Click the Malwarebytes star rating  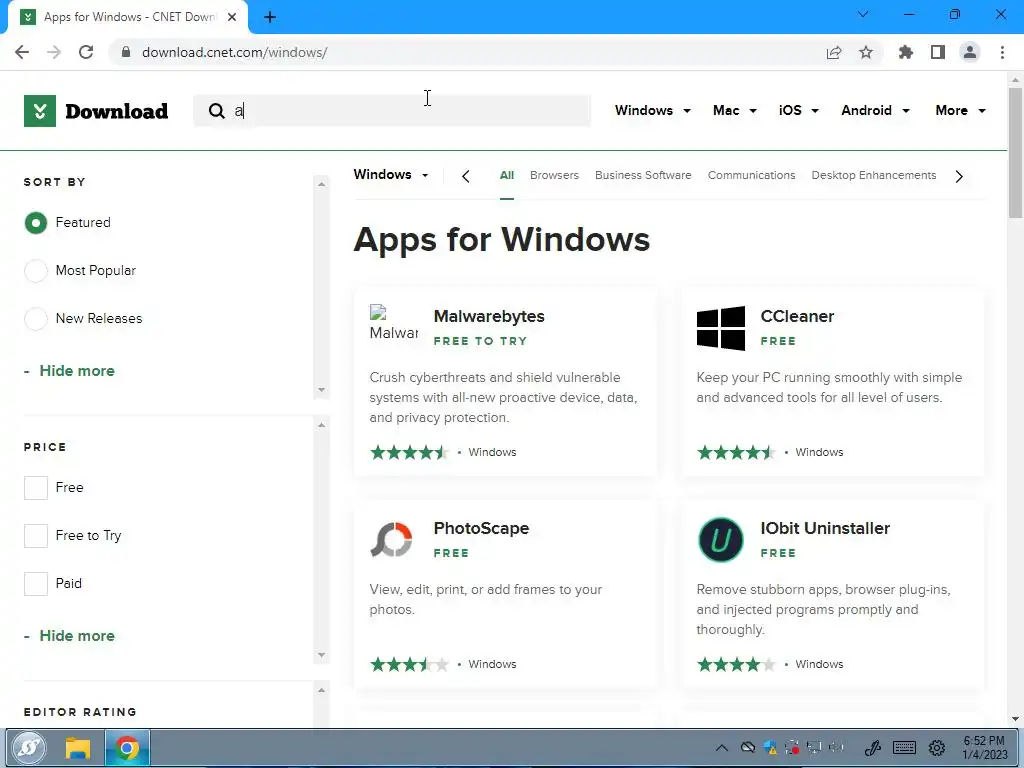click(409, 453)
